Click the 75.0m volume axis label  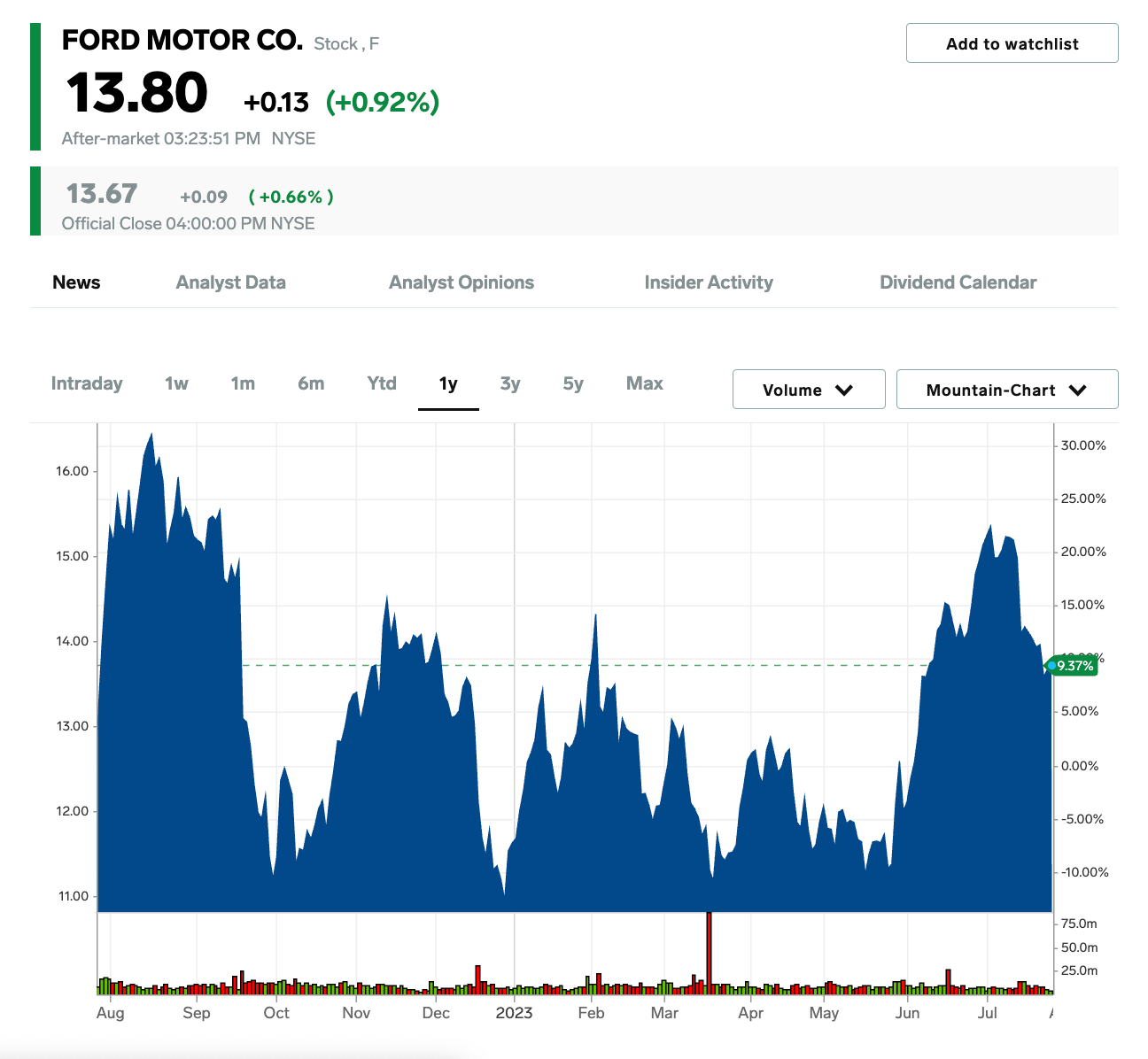coord(1079,924)
